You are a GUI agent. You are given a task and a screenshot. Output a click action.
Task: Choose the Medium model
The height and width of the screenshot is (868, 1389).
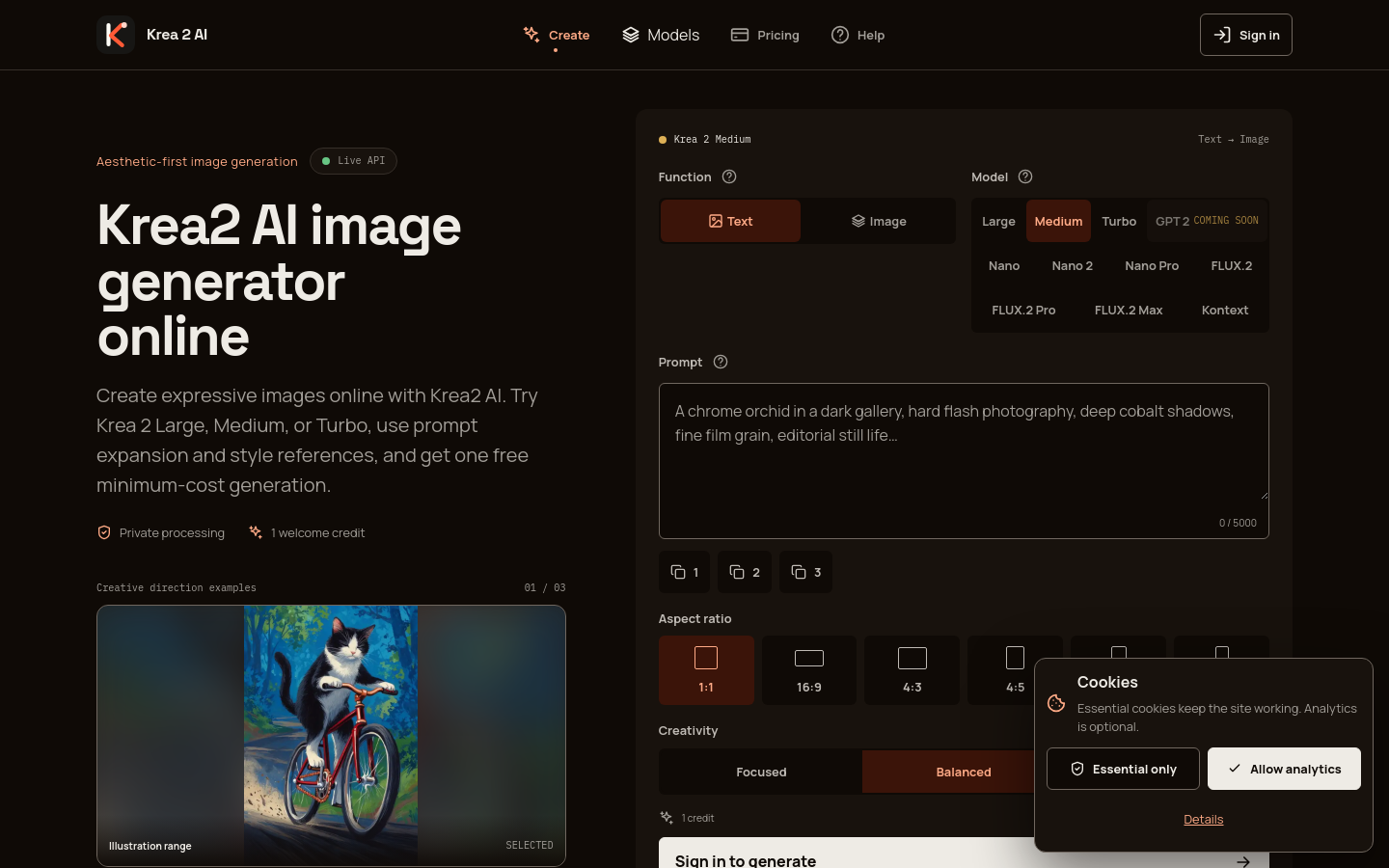tap(1058, 221)
